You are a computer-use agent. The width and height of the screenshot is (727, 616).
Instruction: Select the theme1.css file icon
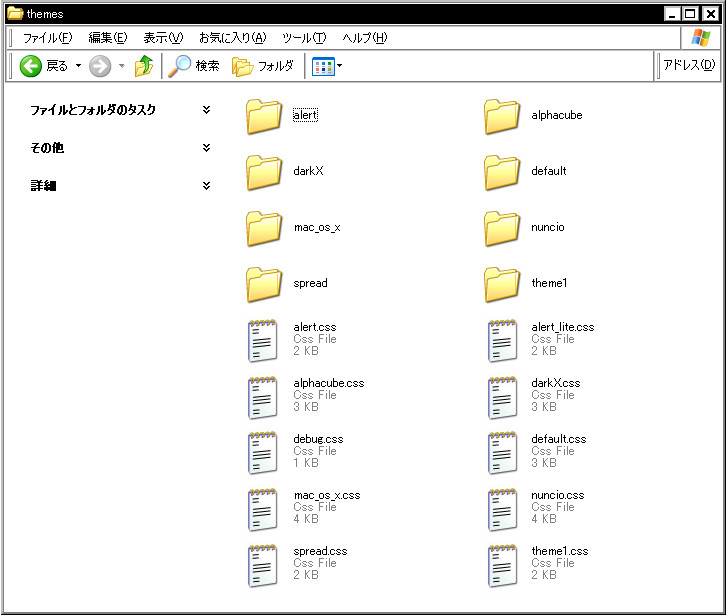point(502,565)
